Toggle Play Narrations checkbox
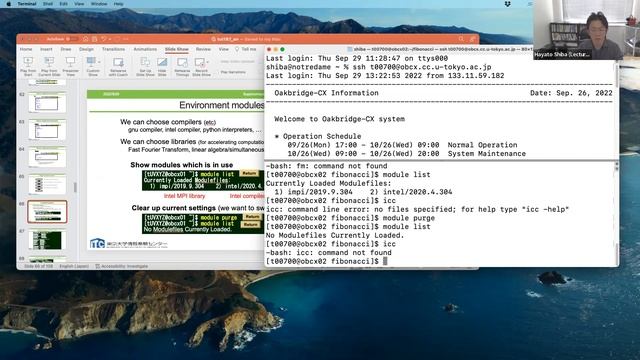This screenshot has height=360, width=640. click(233, 72)
